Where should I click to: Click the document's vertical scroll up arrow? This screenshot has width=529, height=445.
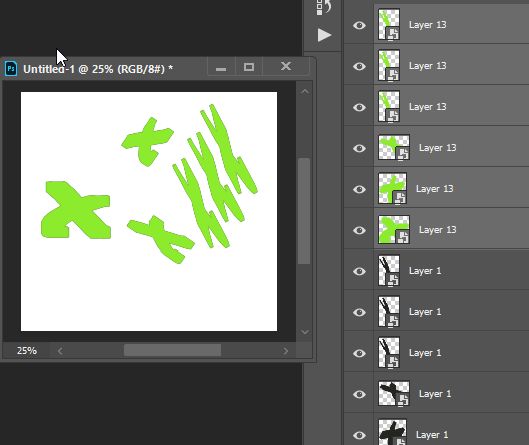[305, 91]
